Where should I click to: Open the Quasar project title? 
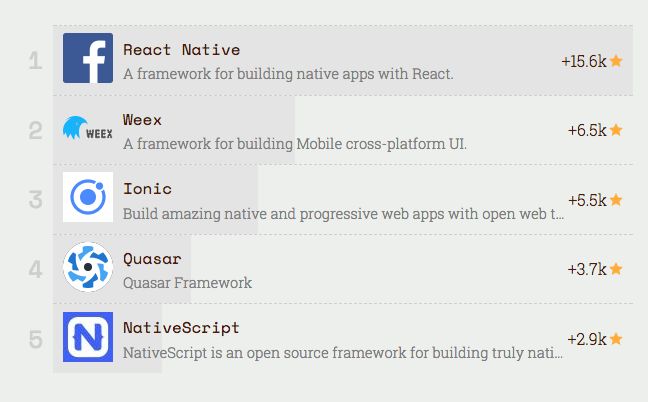[152, 259]
